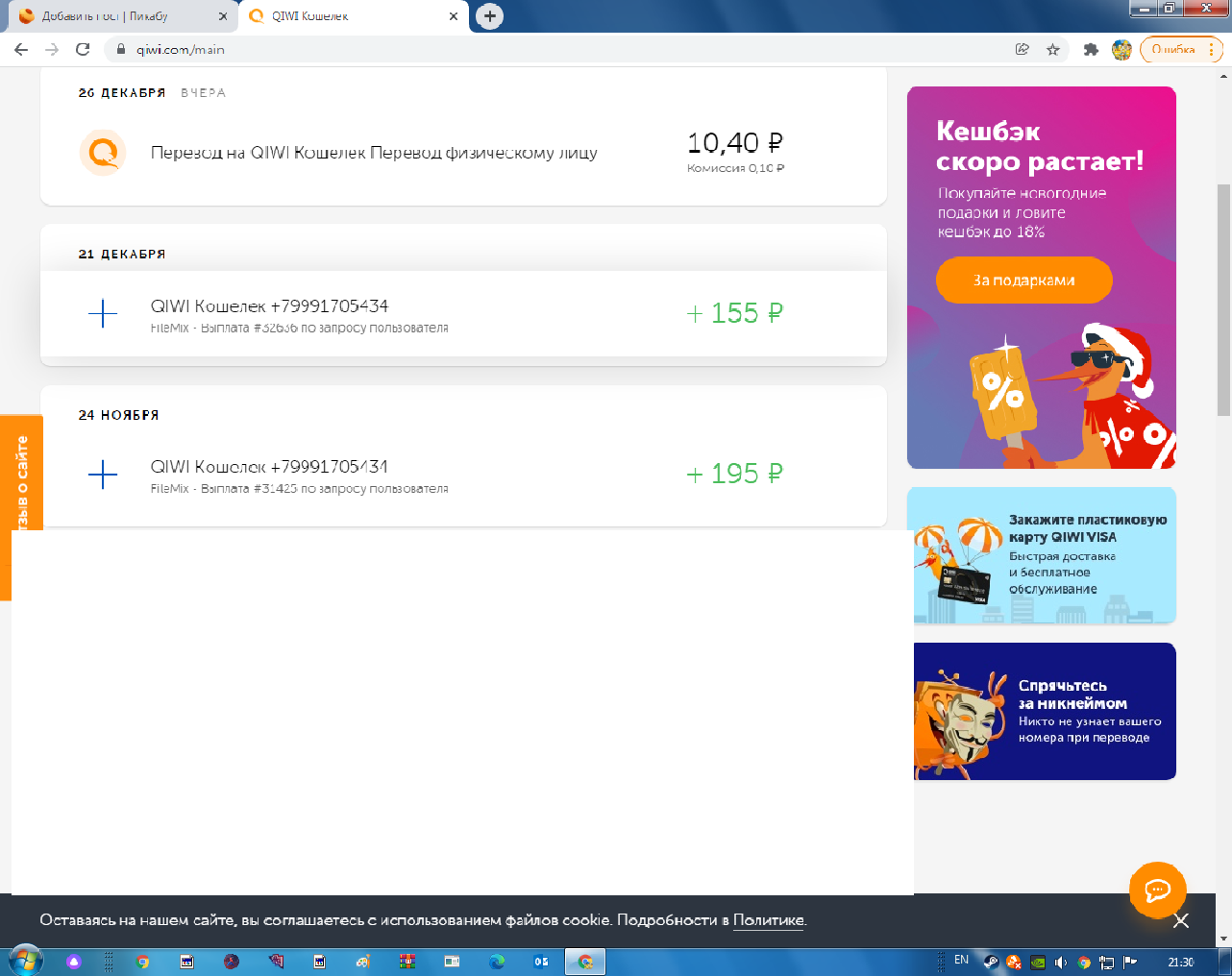This screenshot has width=1232, height=976.
Task: Open the Политике cookie policy link
Action: [x=768, y=920]
